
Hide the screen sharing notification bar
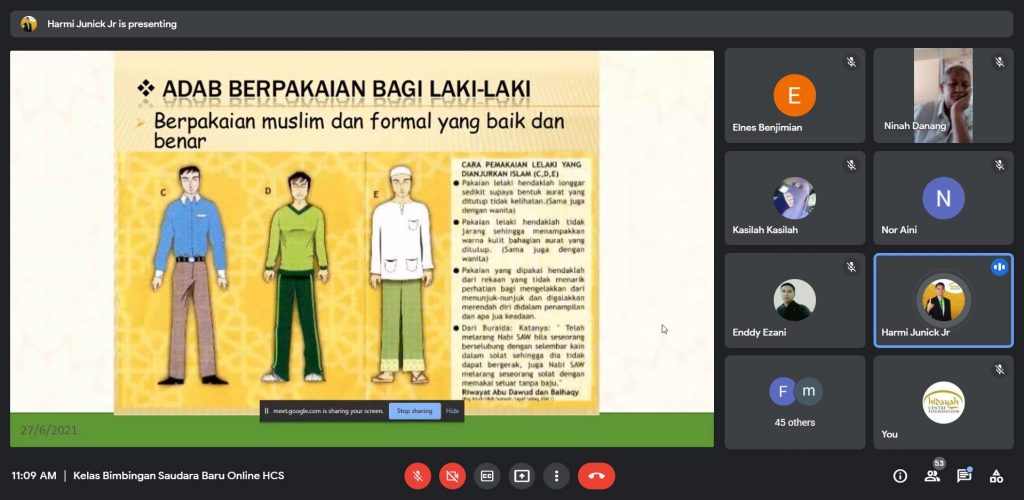pyautogui.click(x=452, y=411)
